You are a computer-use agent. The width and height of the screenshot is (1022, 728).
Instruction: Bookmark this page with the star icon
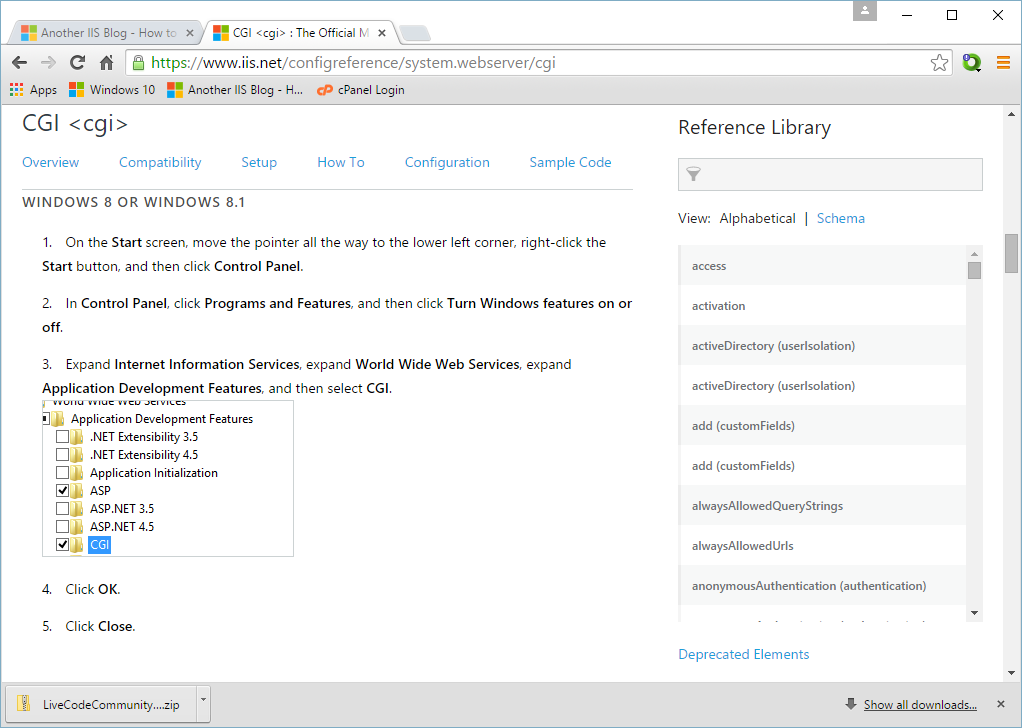tap(939, 63)
